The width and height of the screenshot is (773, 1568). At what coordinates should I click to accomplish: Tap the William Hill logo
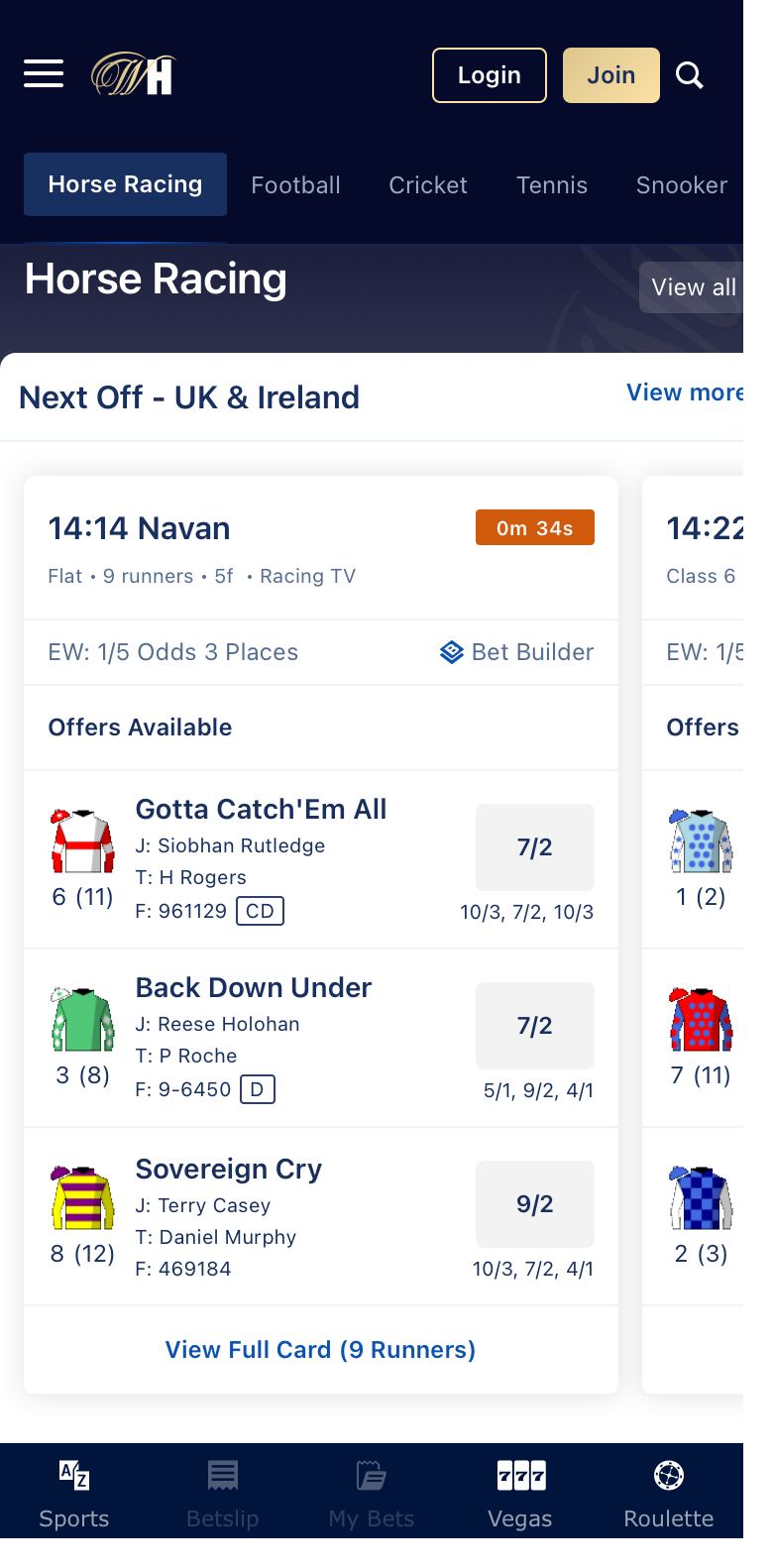[134, 74]
